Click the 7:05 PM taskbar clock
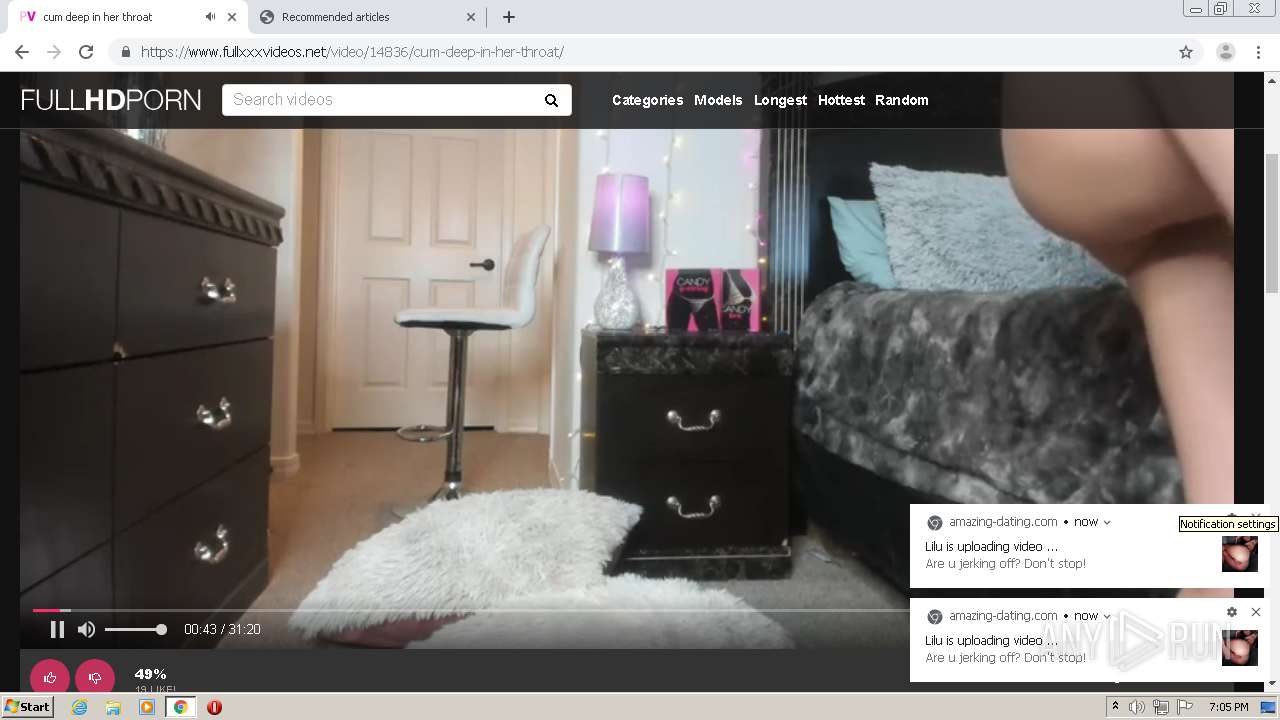Viewport: 1280px width, 720px height. coord(1228,707)
